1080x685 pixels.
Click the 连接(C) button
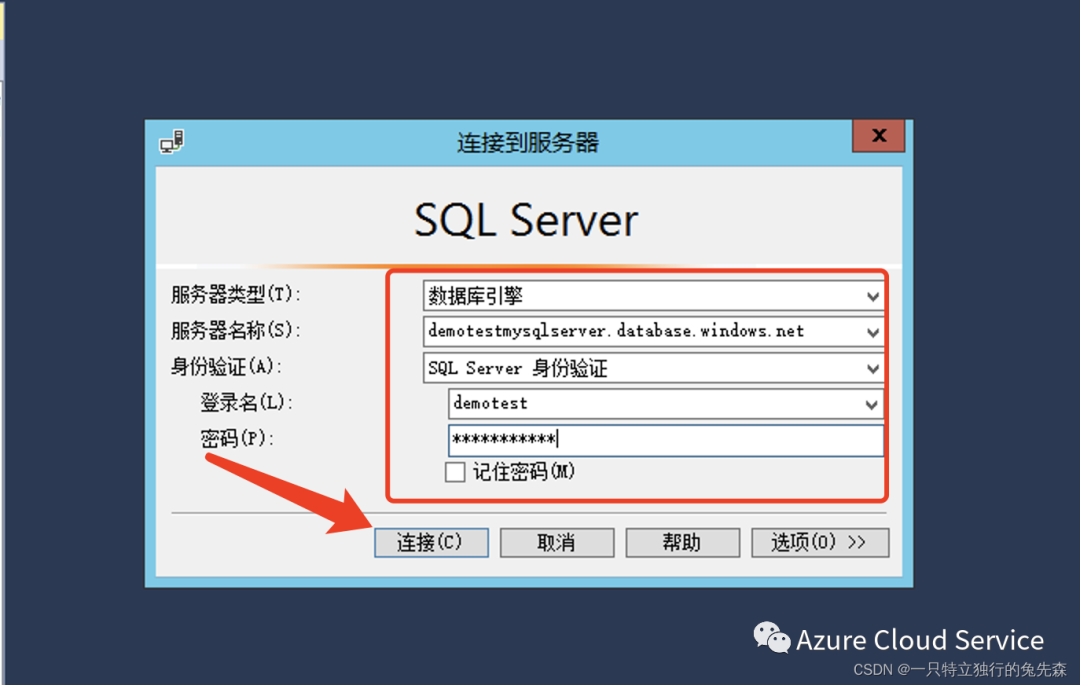pos(431,542)
